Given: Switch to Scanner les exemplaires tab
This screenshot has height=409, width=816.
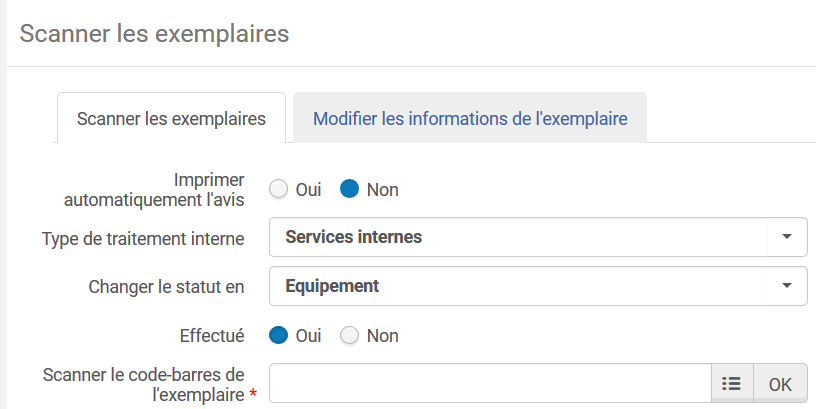Looking at the screenshot, I should pyautogui.click(x=171, y=119).
